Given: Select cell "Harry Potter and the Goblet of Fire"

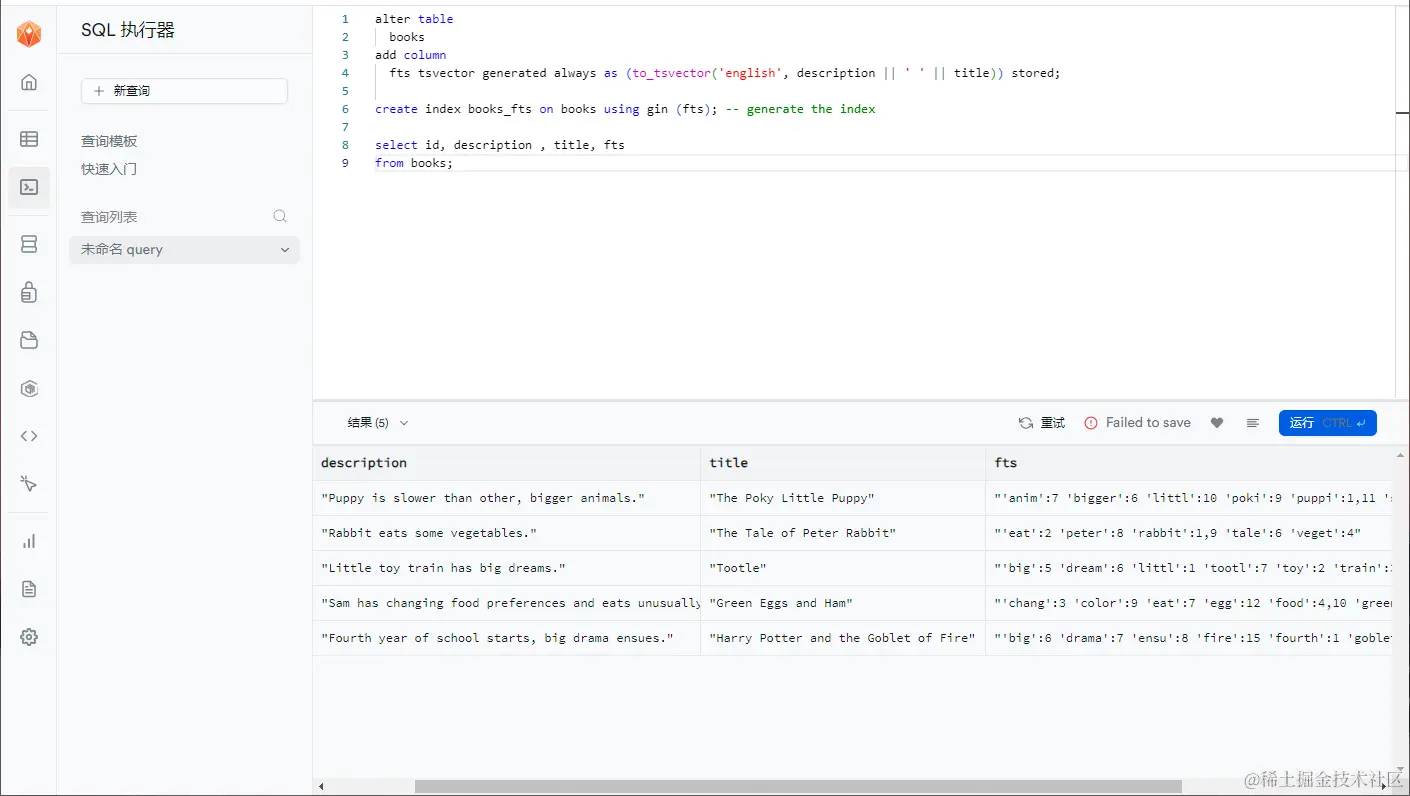Looking at the screenshot, I should pyautogui.click(x=843, y=638).
